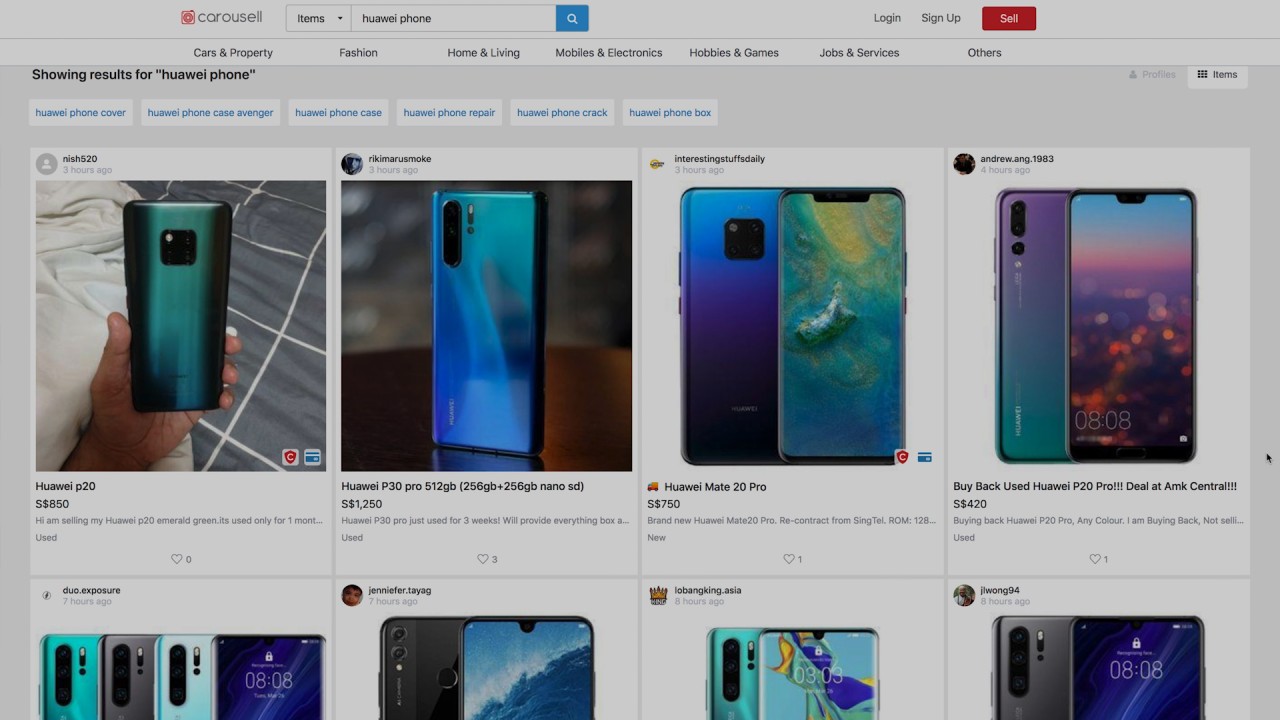Open the Huawei P30 pro listing photo

click(486, 326)
